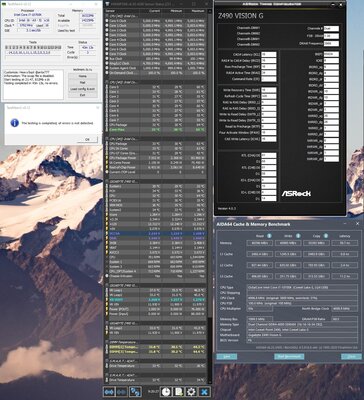Click the expand-columns arrows icon in HWiNFO toolbar

point(109,392)
